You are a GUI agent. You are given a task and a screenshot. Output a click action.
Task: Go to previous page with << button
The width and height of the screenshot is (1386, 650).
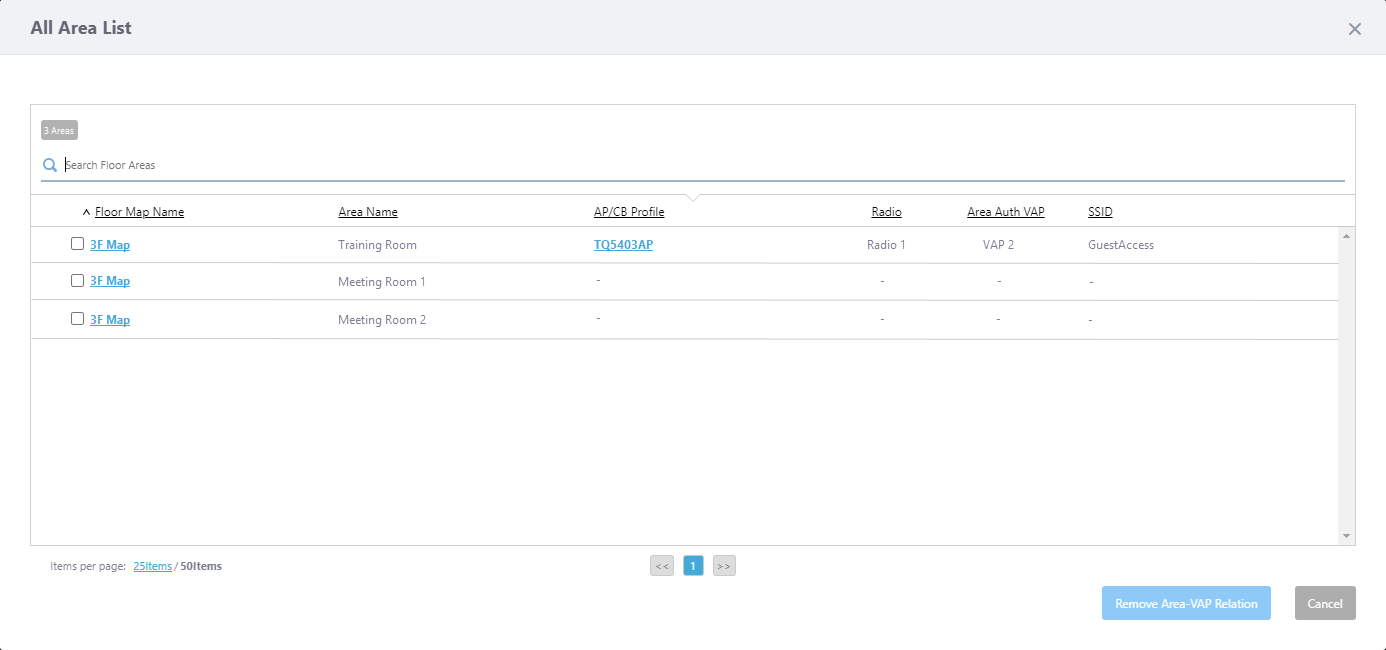tap(662, 566)
